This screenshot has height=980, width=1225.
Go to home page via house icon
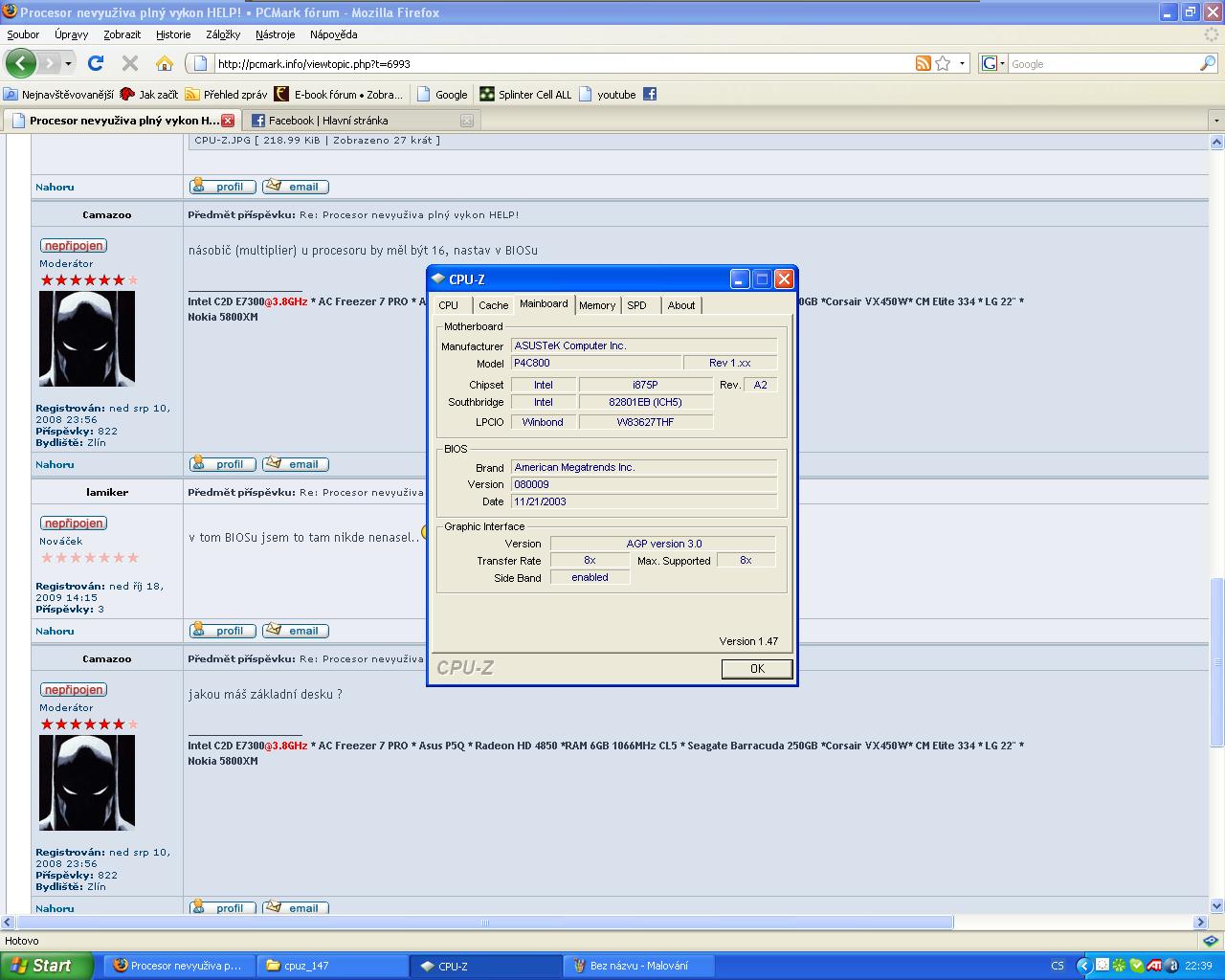[x=165, y=63]
